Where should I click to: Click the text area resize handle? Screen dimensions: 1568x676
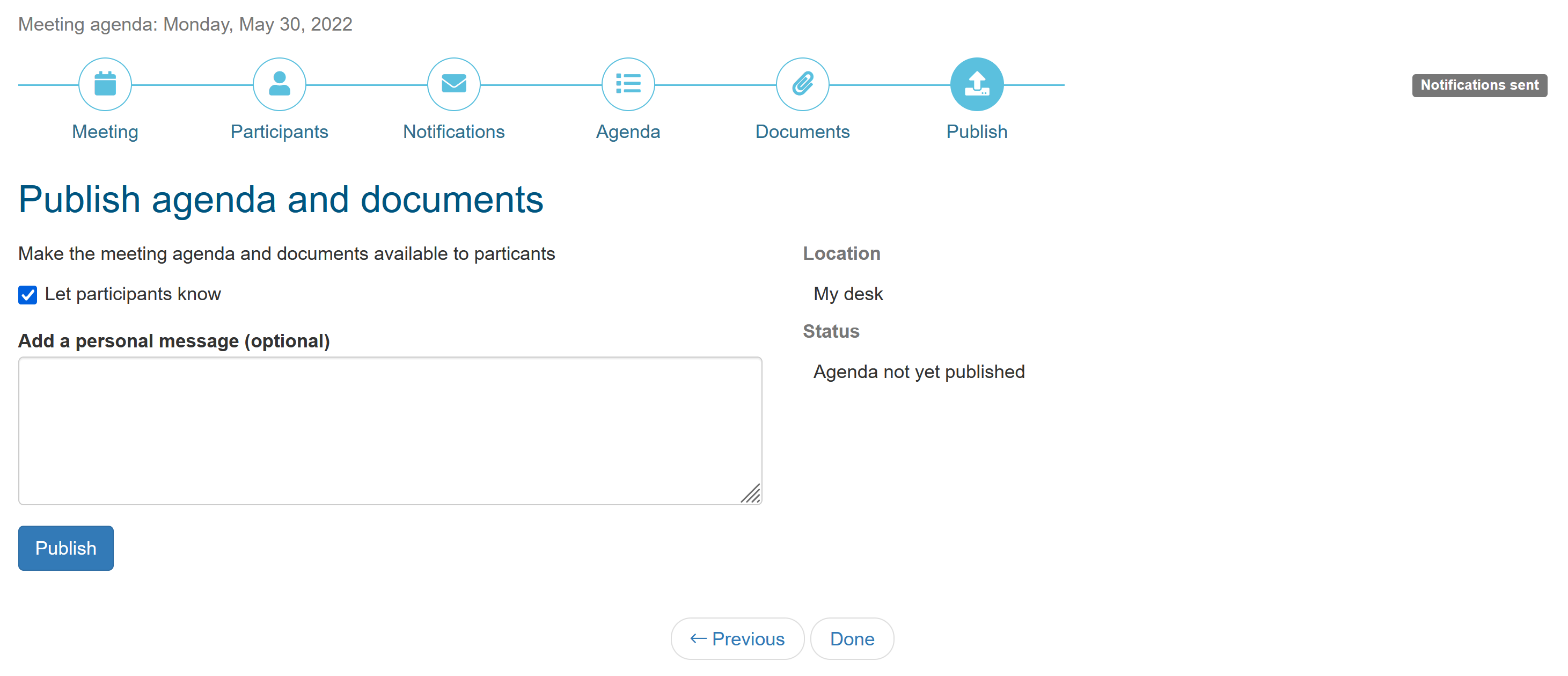pos(751,494)
